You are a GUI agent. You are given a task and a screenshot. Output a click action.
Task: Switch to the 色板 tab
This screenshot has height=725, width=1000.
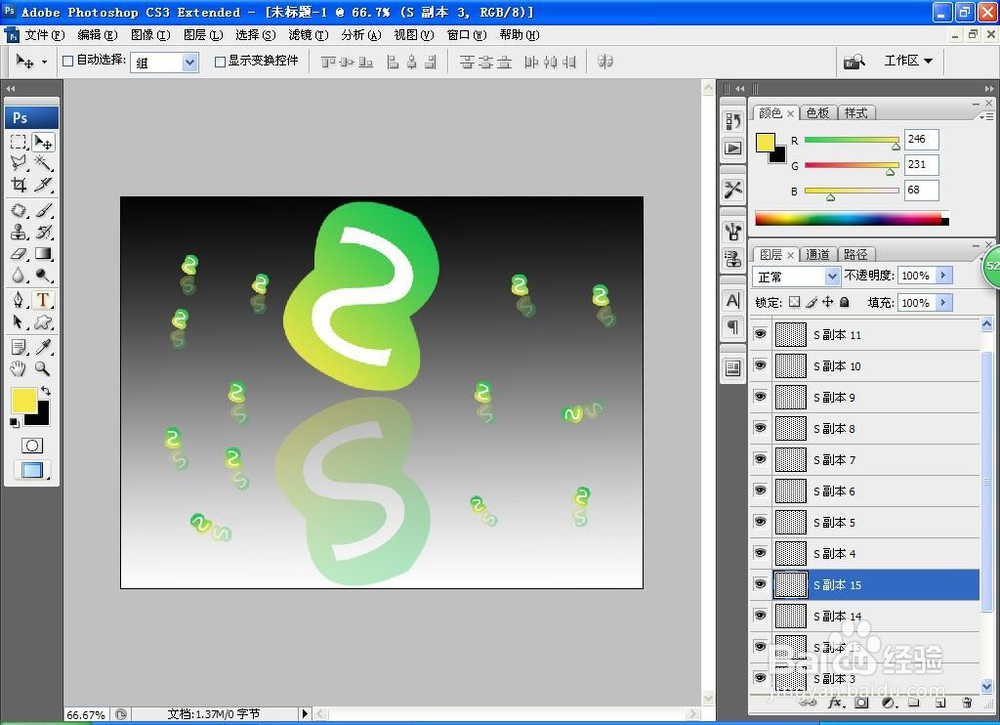pos(817,113)
